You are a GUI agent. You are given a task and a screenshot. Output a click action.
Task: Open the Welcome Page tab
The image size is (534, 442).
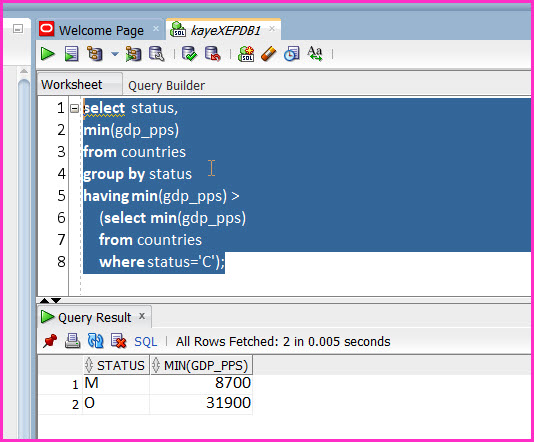point(101,30)
